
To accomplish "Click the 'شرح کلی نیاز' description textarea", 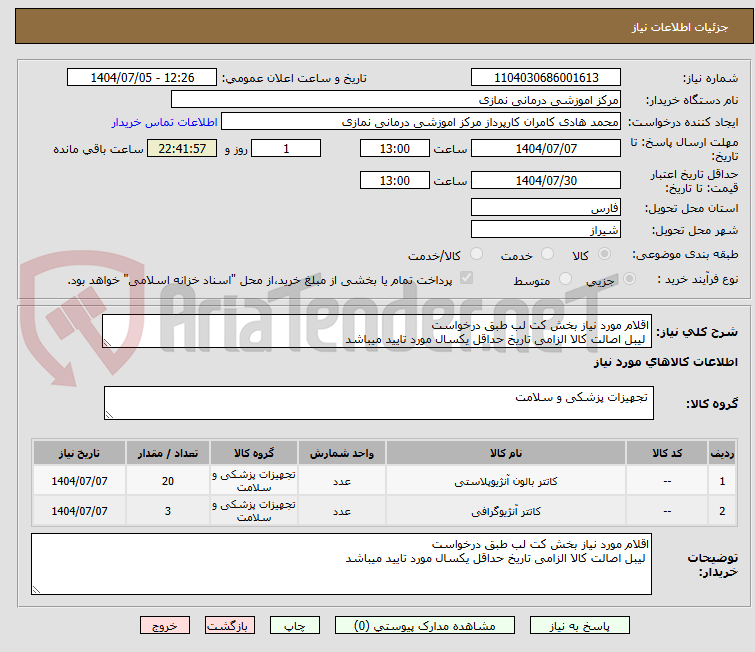I will click(377, 331).
